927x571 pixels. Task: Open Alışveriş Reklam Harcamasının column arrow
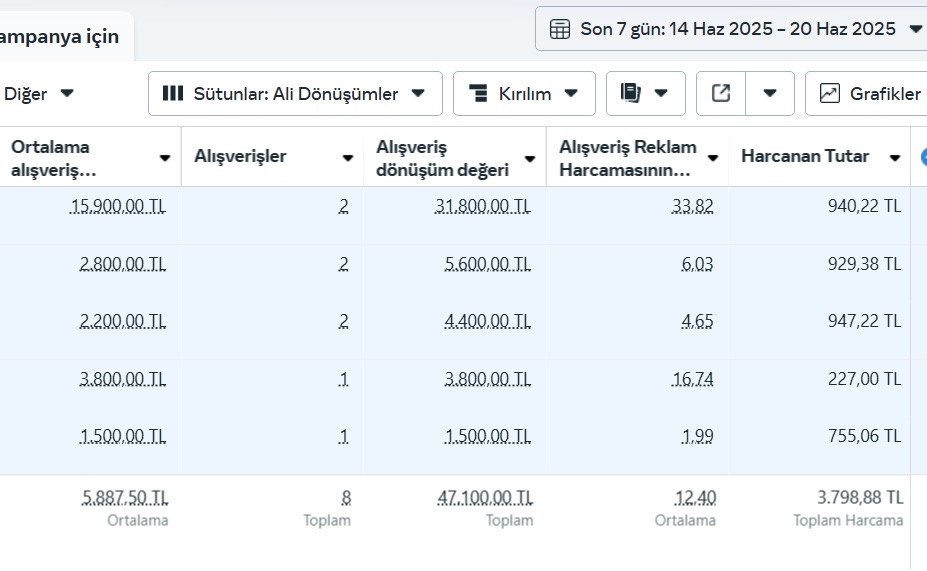[712, 158]
